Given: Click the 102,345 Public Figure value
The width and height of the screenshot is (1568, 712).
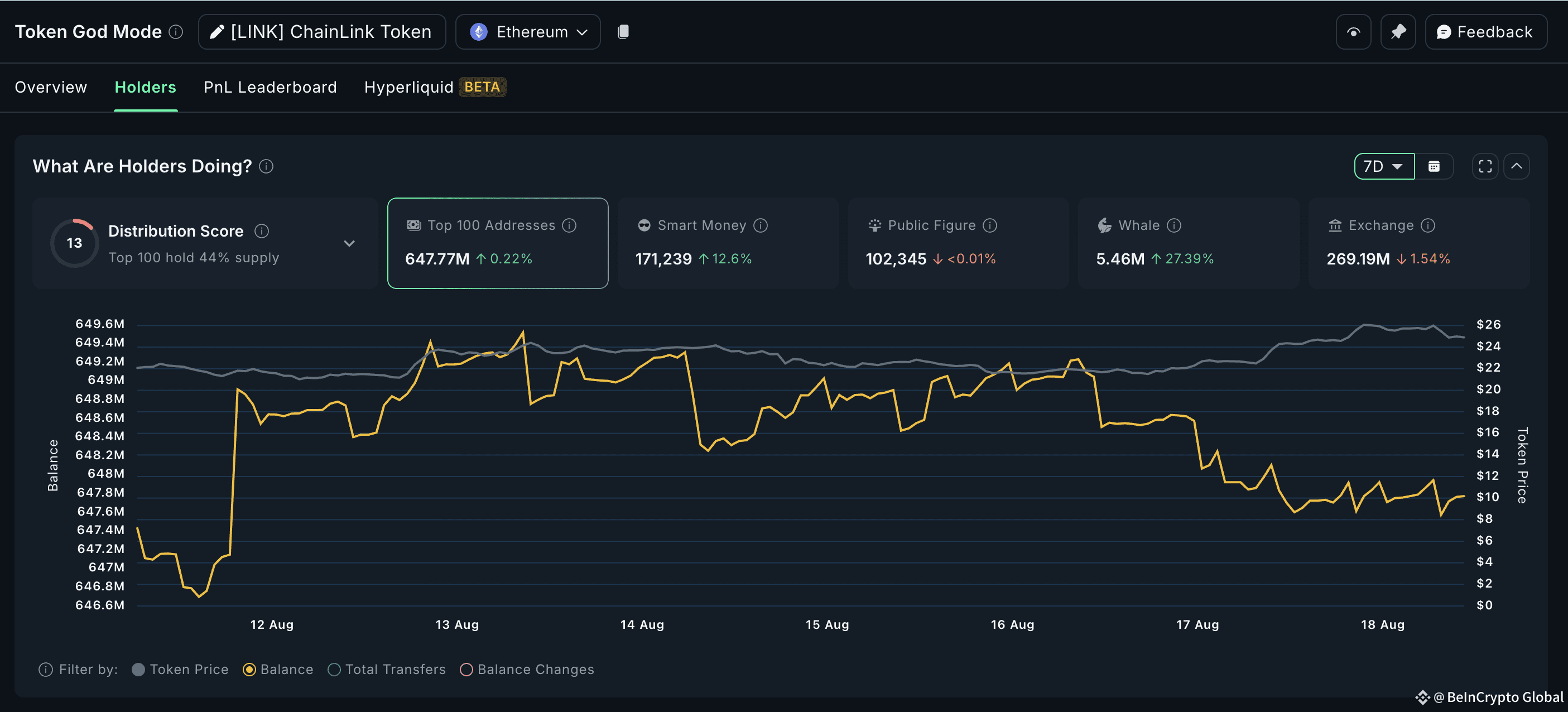Looking at the screenshot, I should click(x=896, y=259).
